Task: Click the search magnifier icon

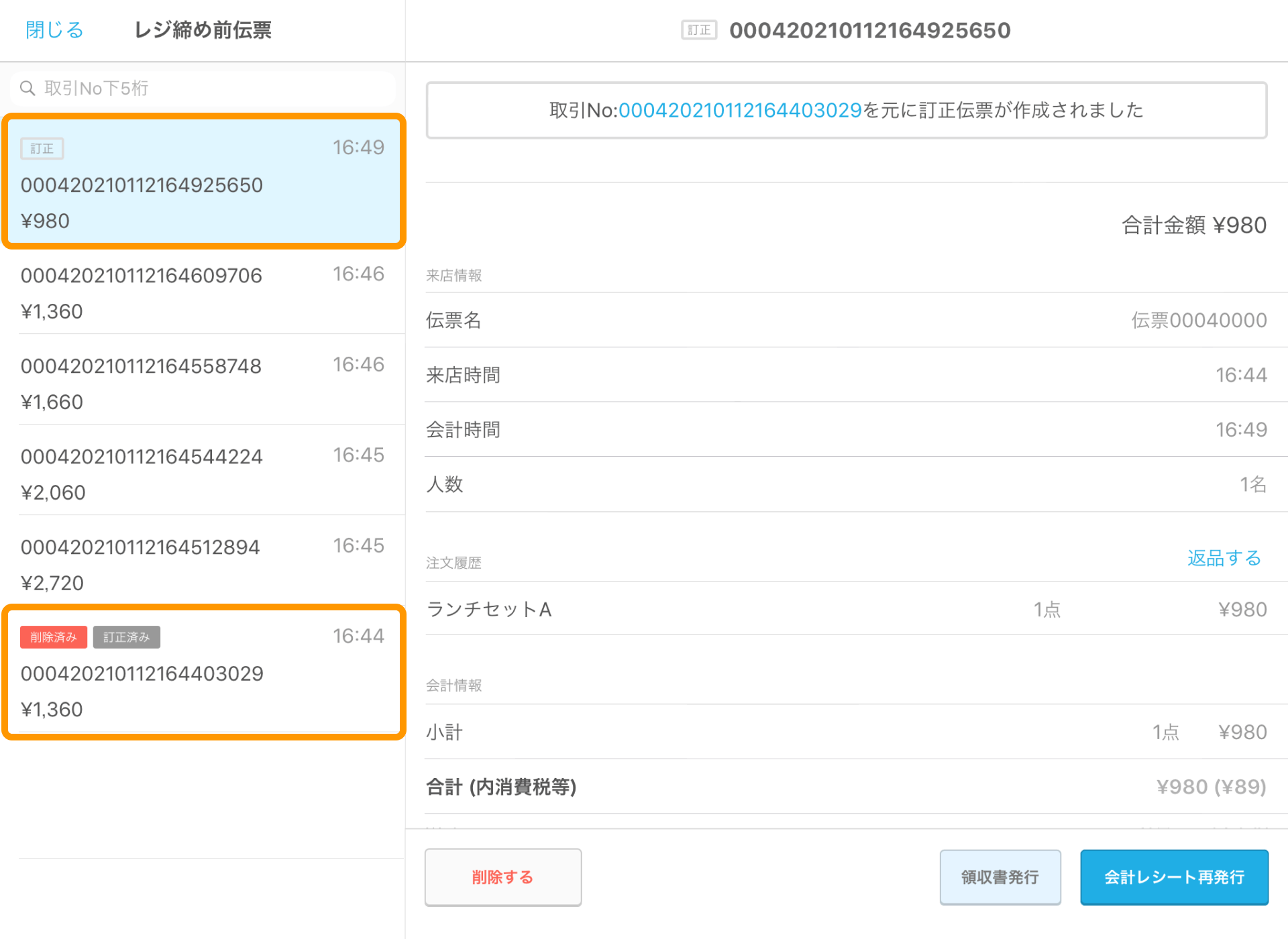Action: point(28,88)
